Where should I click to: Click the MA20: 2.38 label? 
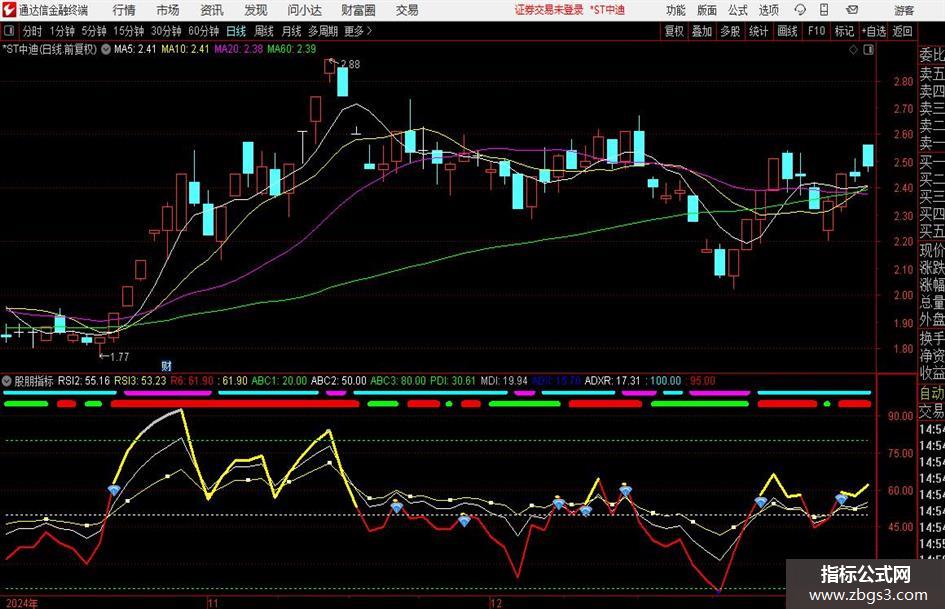coord(239,49)
